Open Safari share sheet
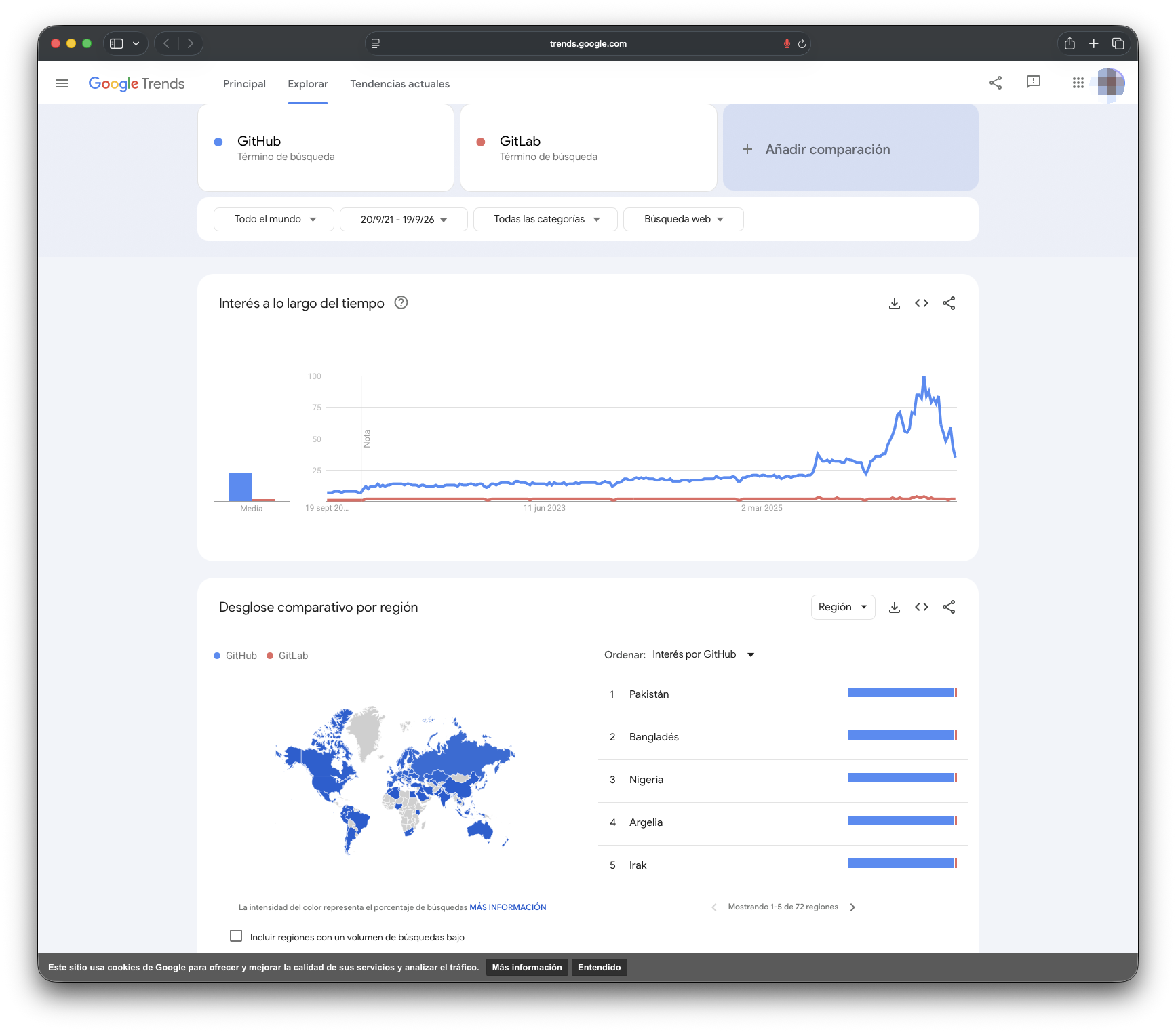This screenshot has width=1176, height=1032. 1070,43
